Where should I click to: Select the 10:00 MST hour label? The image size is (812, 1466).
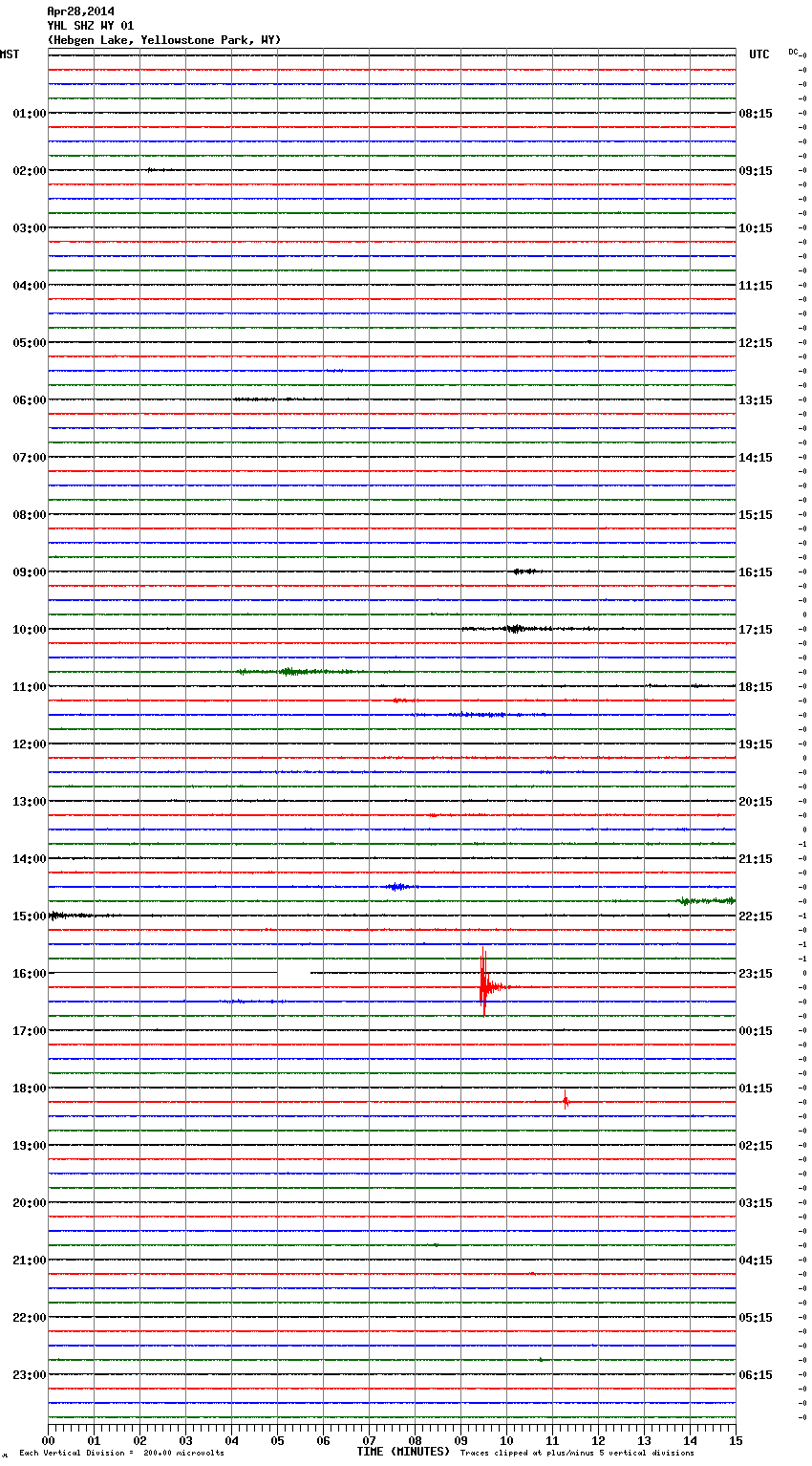(29, 630)
